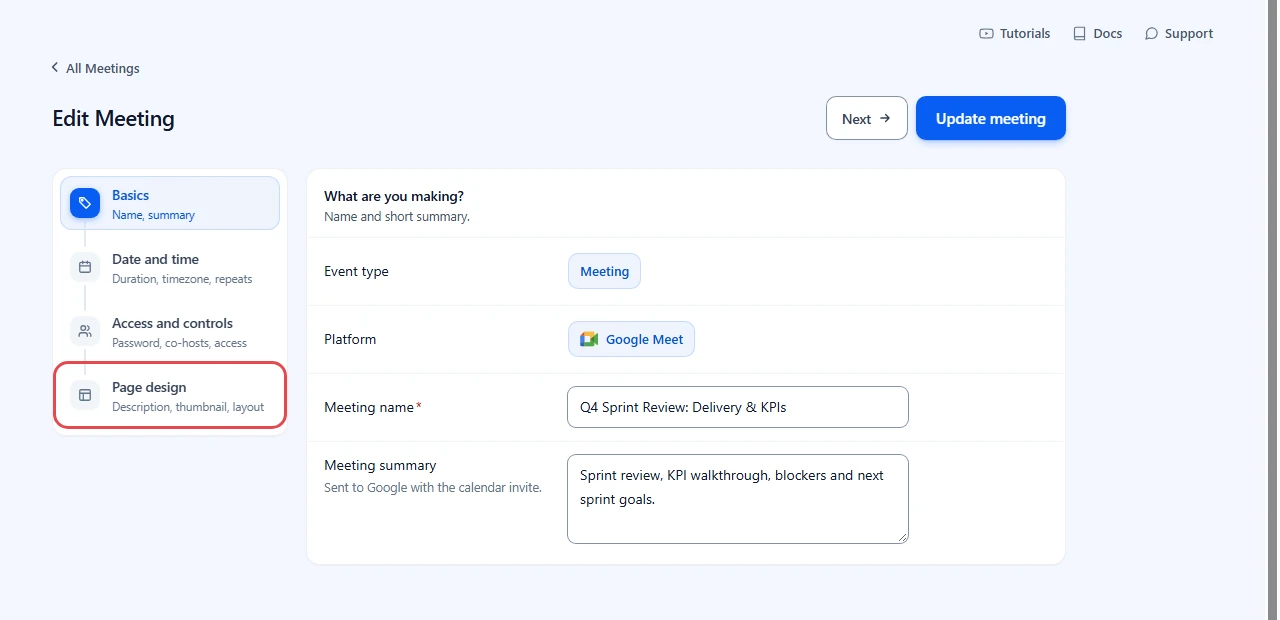Click the 'Duration, timezone, repeats' subtitle
This screenshot has width=1280, height=620.
point(182,279)
